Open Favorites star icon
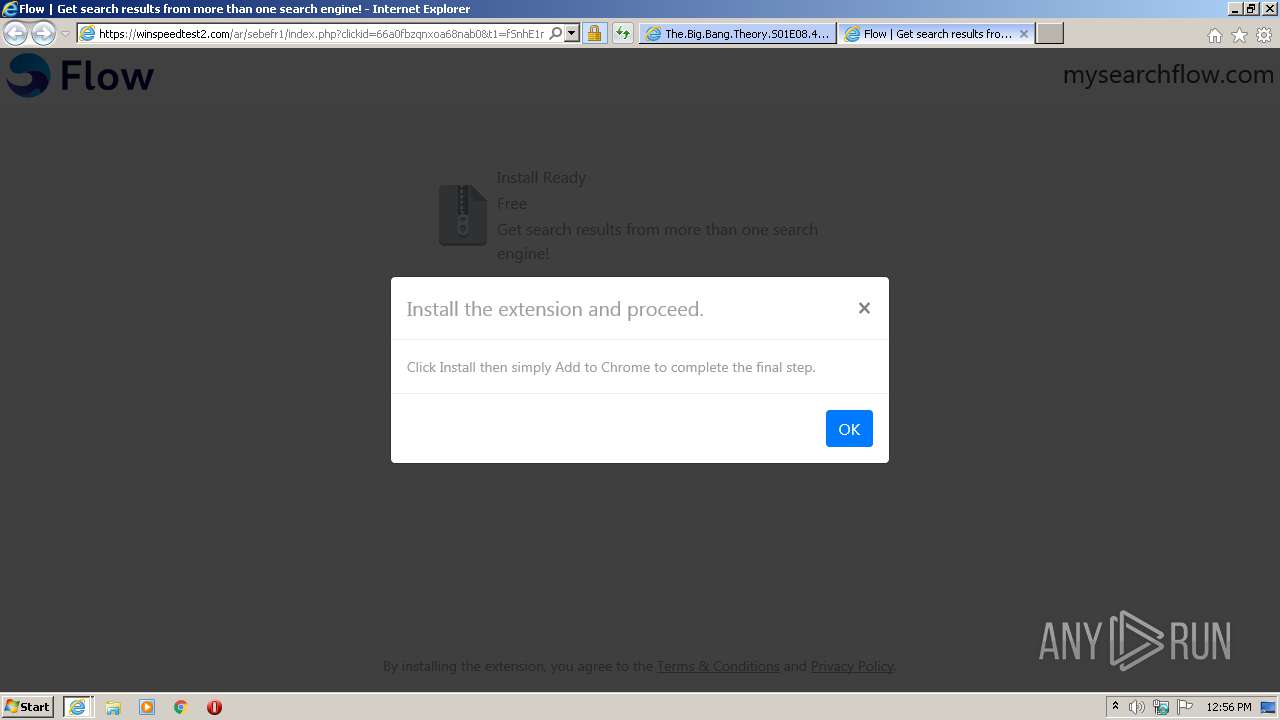The image size is (1280, 720). click(x=1239, y=35)
